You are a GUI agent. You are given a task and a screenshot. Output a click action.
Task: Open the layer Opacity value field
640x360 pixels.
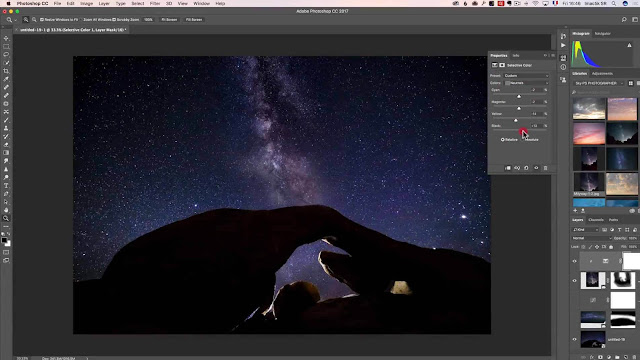(x=633, y=238)
